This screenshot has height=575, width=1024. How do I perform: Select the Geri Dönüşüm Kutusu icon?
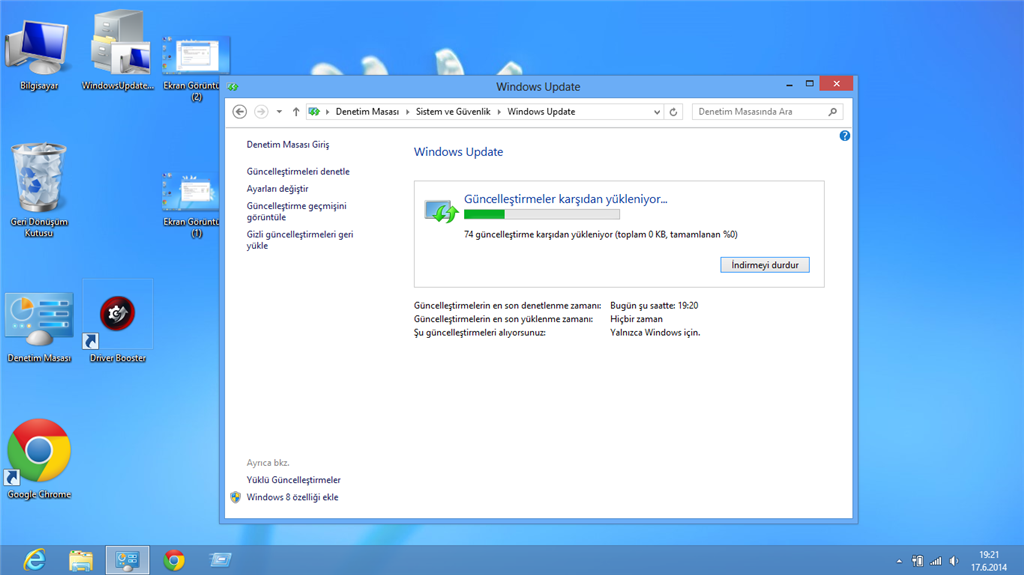(39, 190)
